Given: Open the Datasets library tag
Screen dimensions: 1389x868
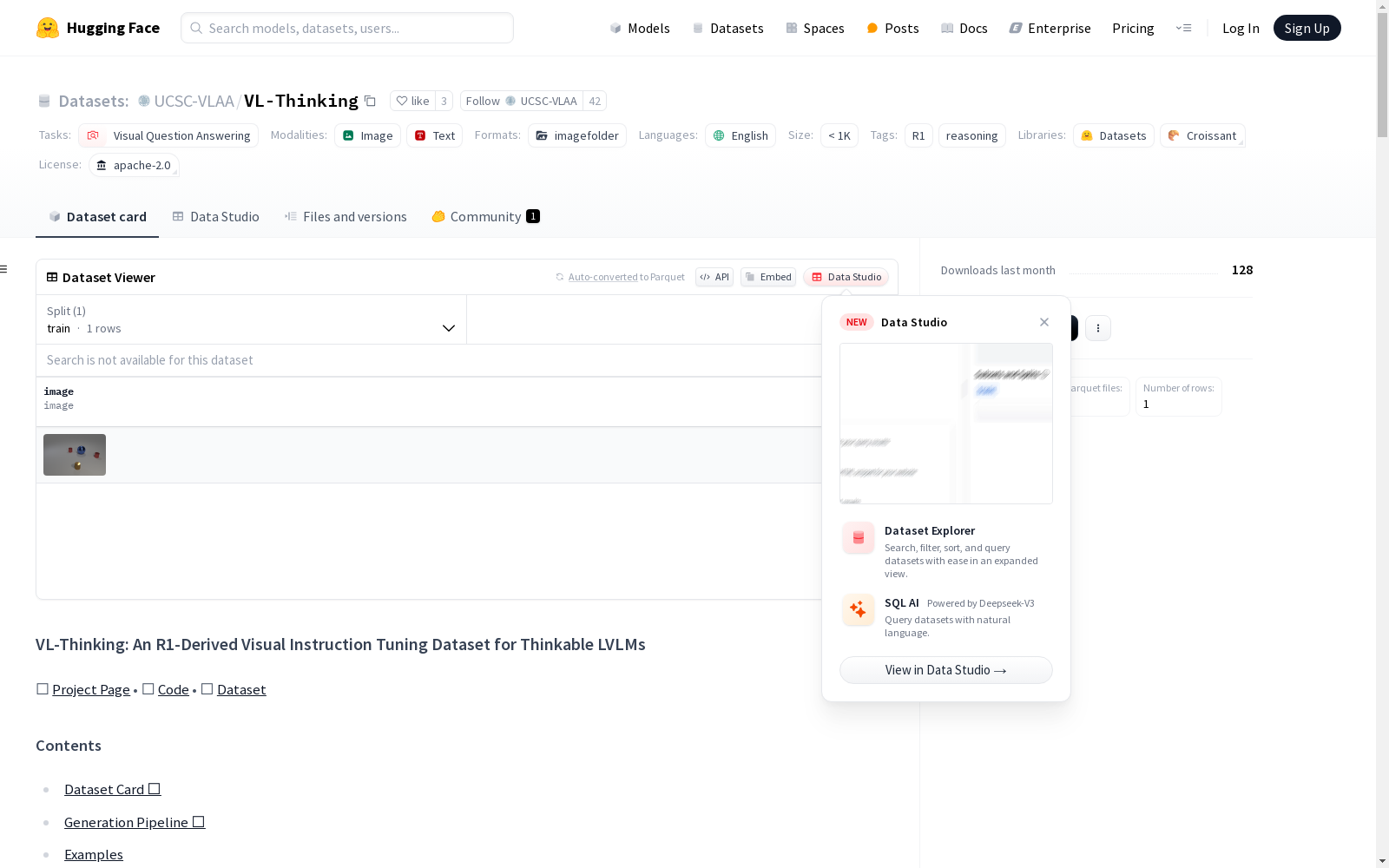Looking at the screenshot, I should tap(1114, 135).
